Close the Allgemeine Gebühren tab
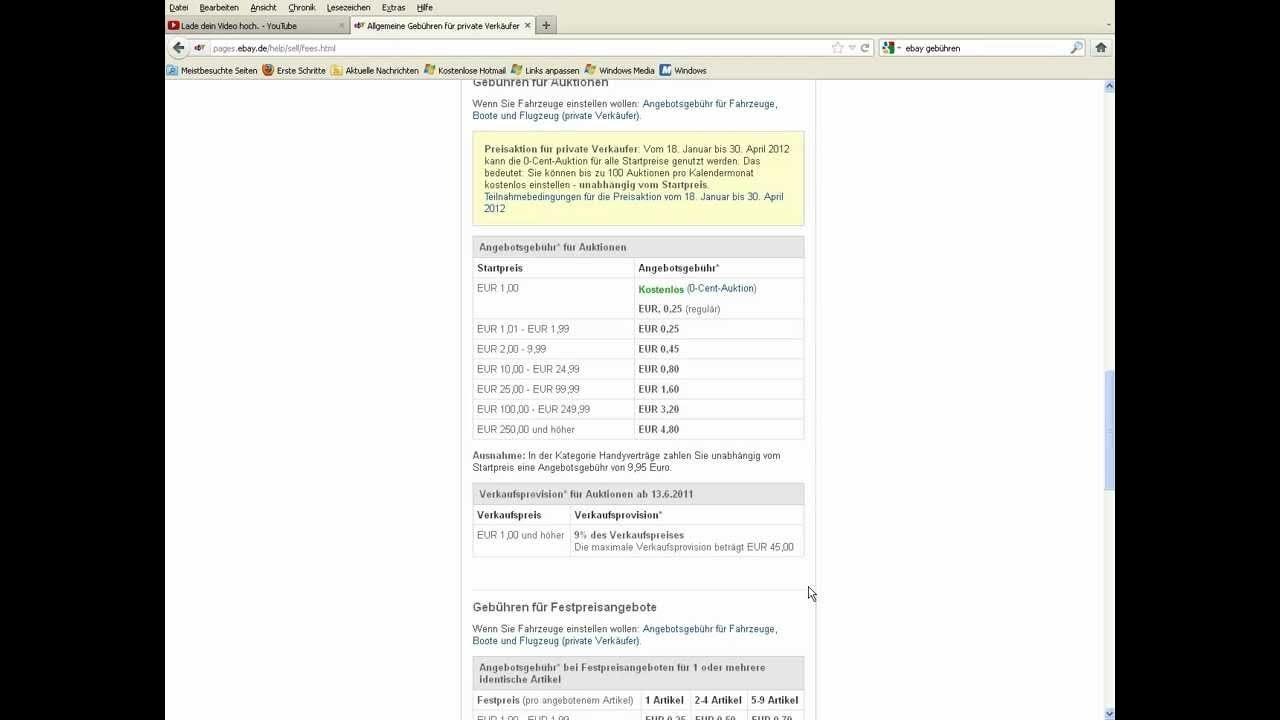 [527, 26]
